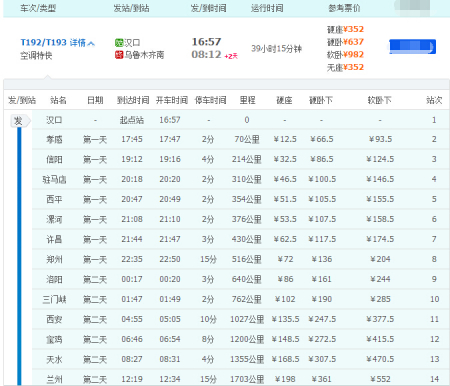Click hard seat price ¥12.5 for 孝感
Viewport: 450px width, 386px height.
(285, 139)
